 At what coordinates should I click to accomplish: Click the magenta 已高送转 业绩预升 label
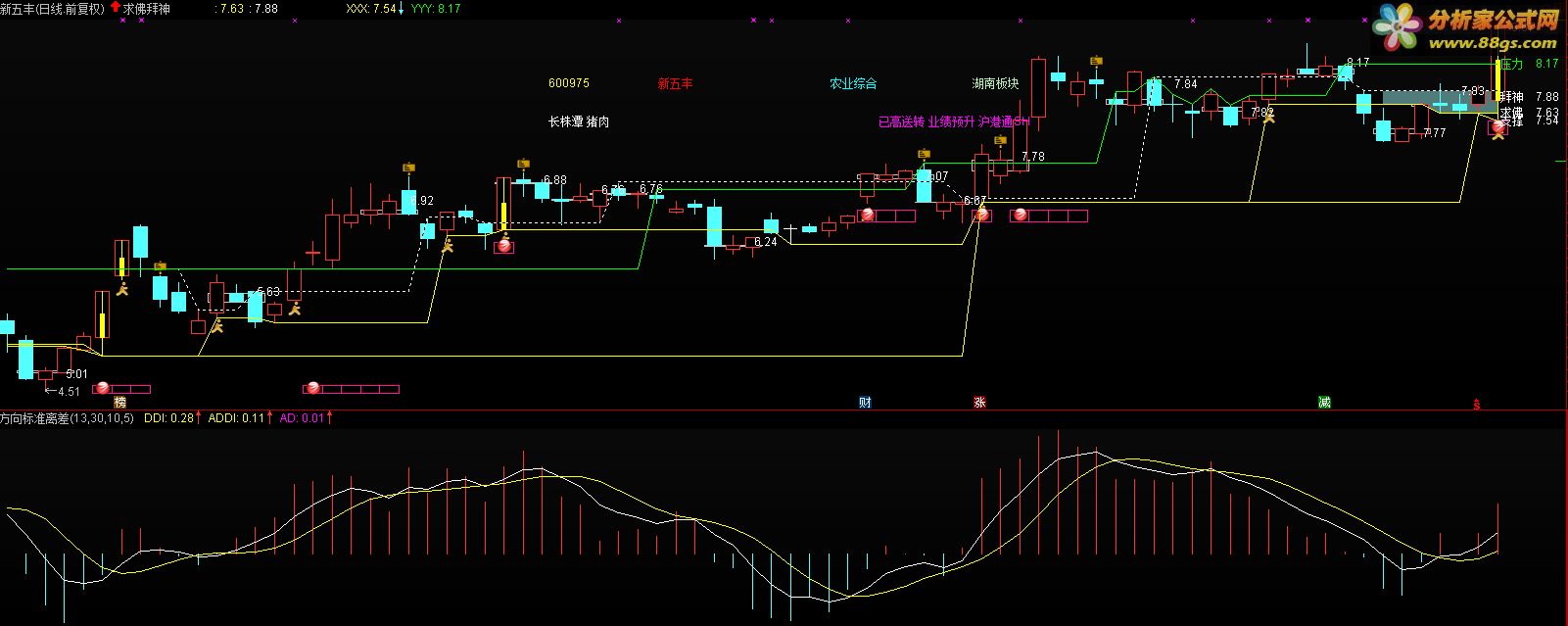point(927,122)
